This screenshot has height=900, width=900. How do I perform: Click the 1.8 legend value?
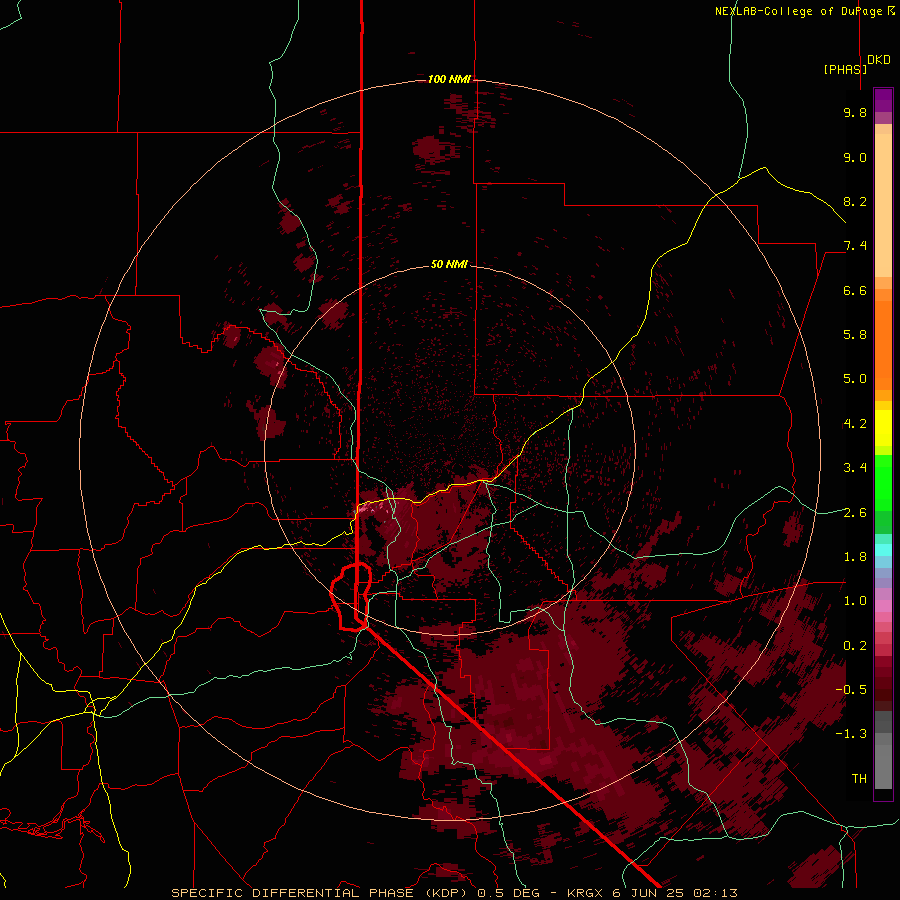pos(855,557)
